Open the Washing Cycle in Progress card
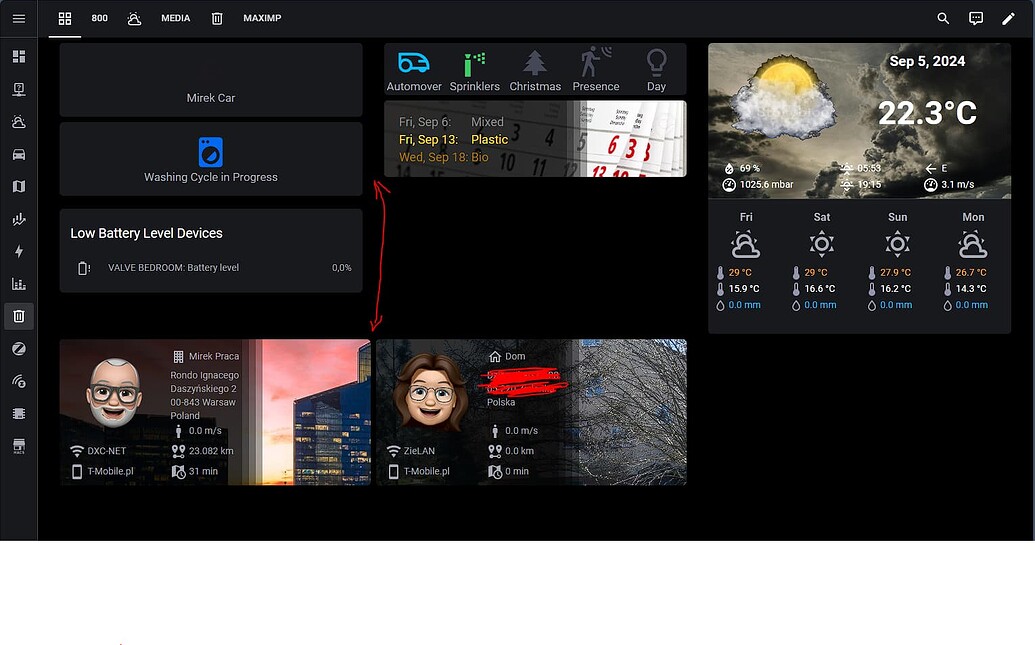 (x=210, y=159)
